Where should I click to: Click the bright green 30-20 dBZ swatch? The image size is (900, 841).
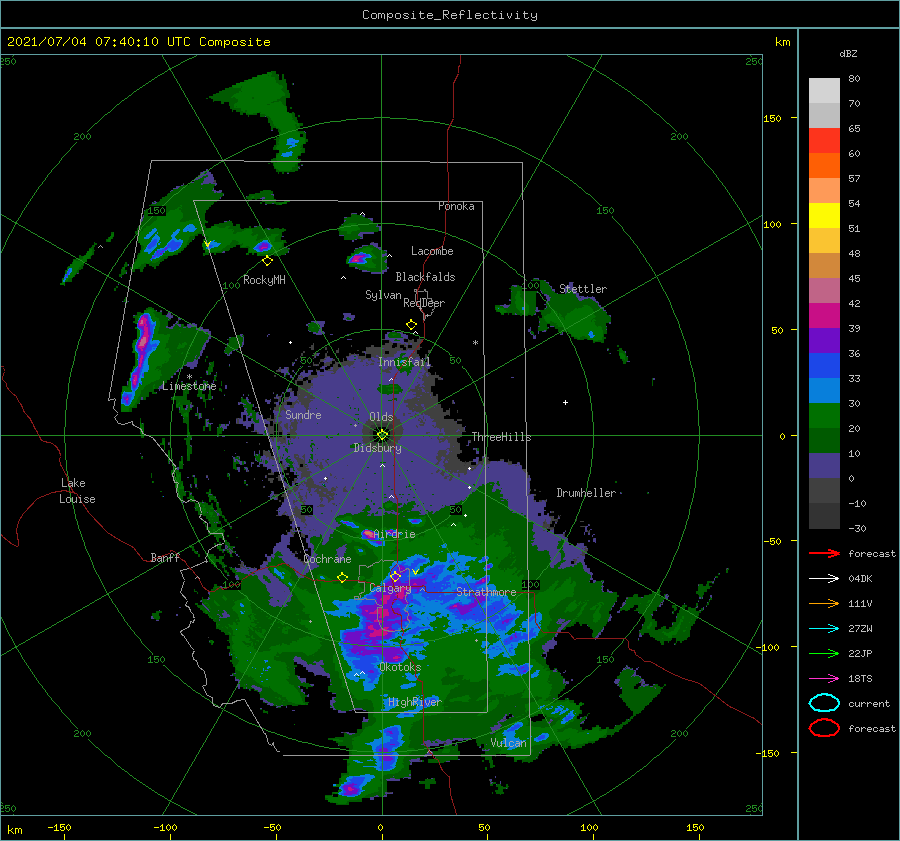824,416
